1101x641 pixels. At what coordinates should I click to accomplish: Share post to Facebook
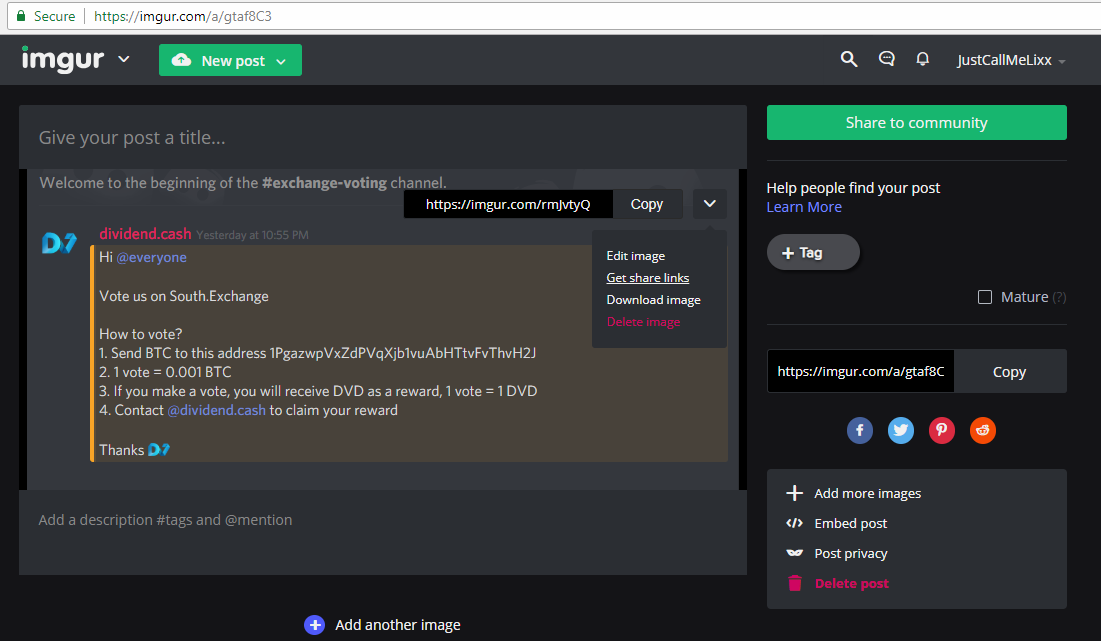[859, 430]
